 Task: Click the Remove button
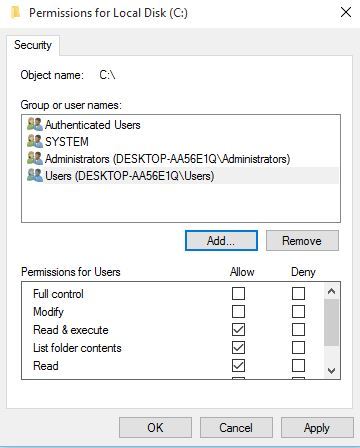(302, 240)
